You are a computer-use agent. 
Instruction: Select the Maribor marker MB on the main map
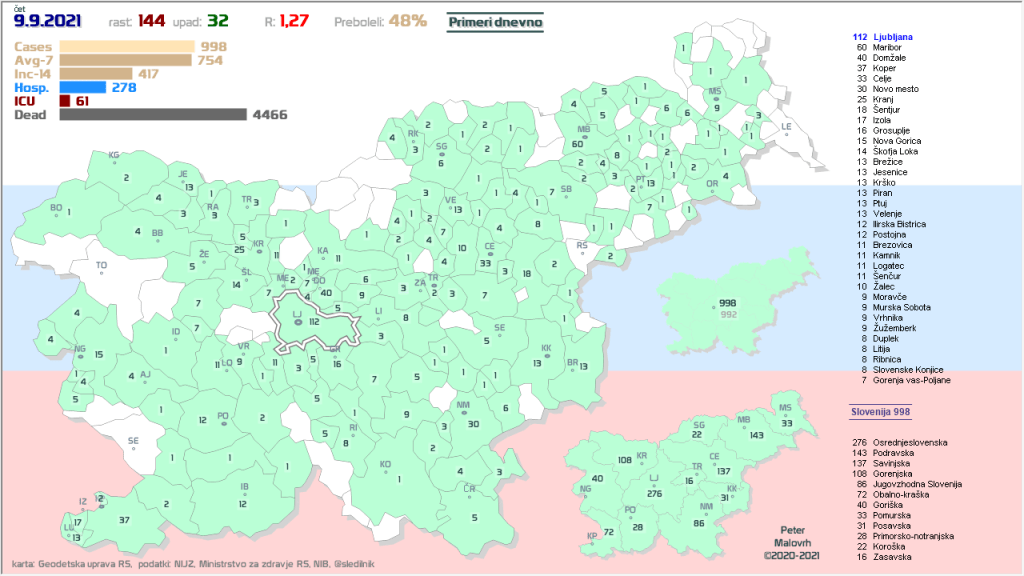(584, 130)
